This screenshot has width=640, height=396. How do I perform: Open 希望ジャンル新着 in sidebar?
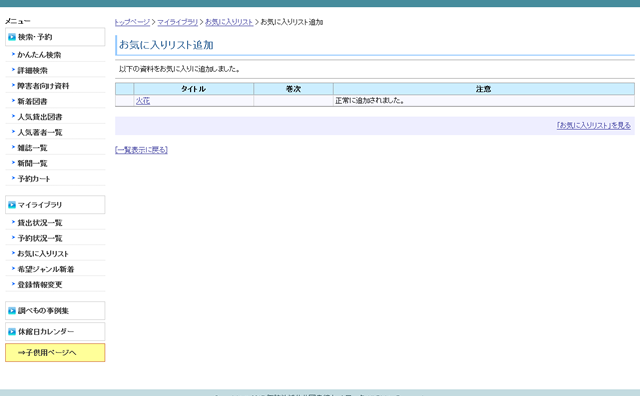click(46, 269)
